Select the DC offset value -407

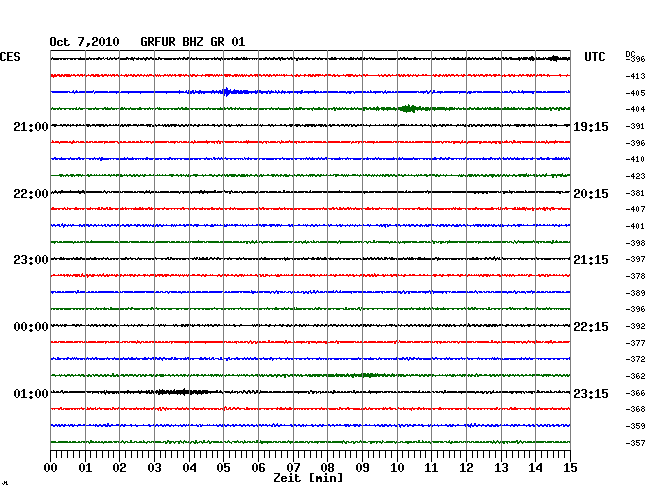coord(635,209)
